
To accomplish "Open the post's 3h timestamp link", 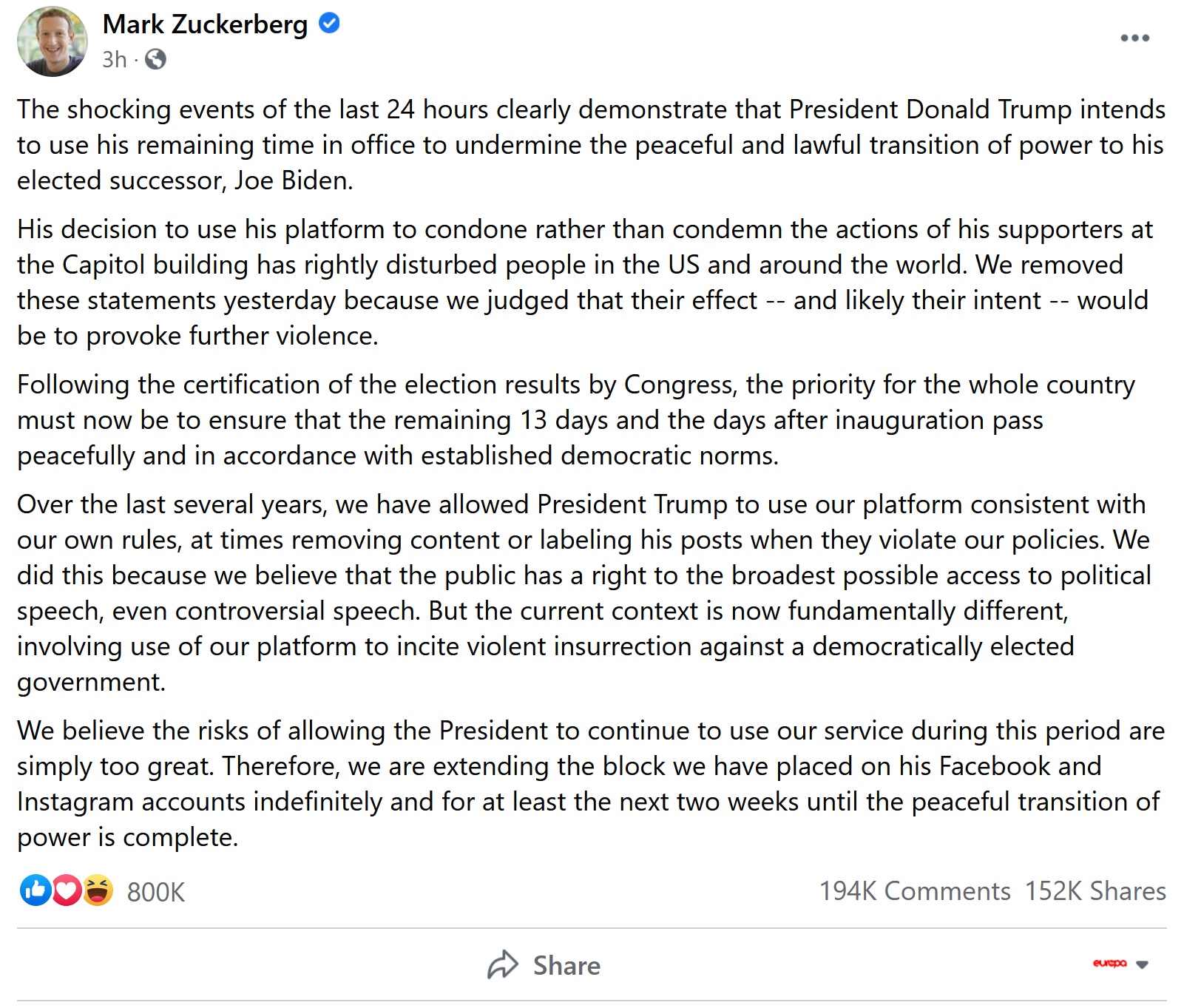I will (x=114, y=59).
